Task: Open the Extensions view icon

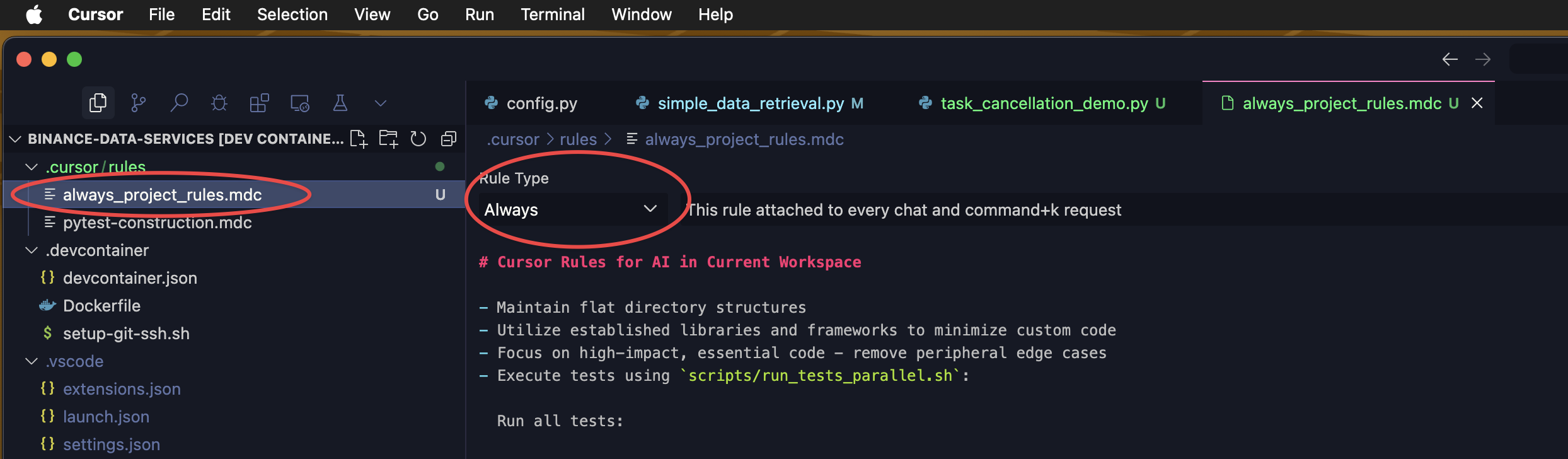Action: 259,103
